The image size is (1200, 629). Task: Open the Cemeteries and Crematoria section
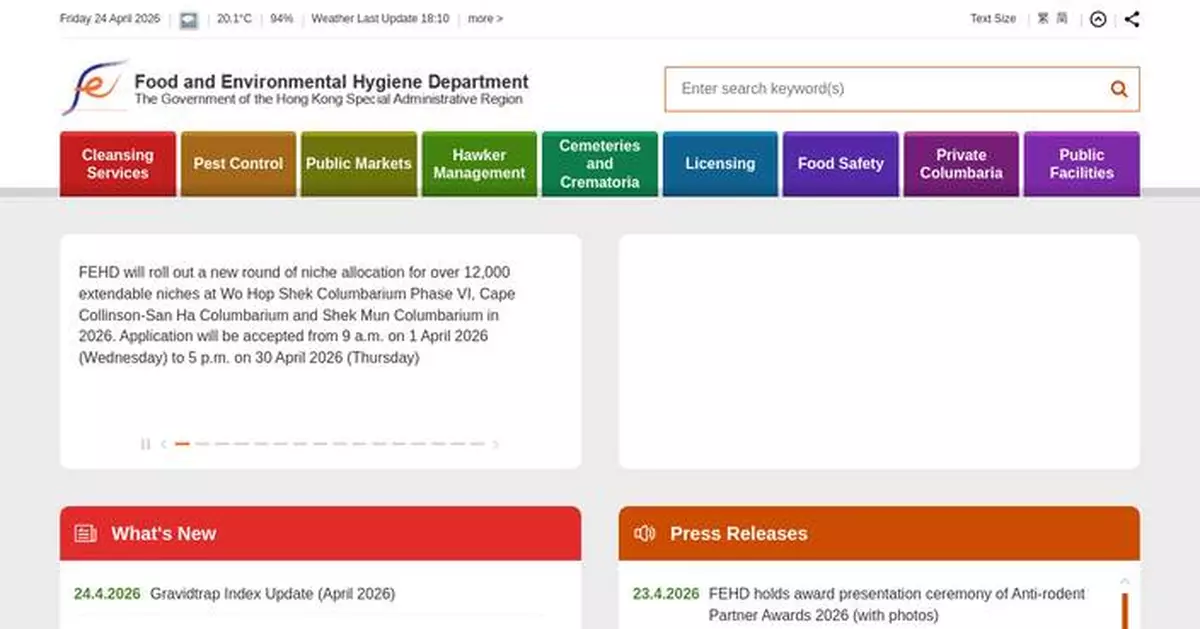pyautogui.click(x=599, y=163)
